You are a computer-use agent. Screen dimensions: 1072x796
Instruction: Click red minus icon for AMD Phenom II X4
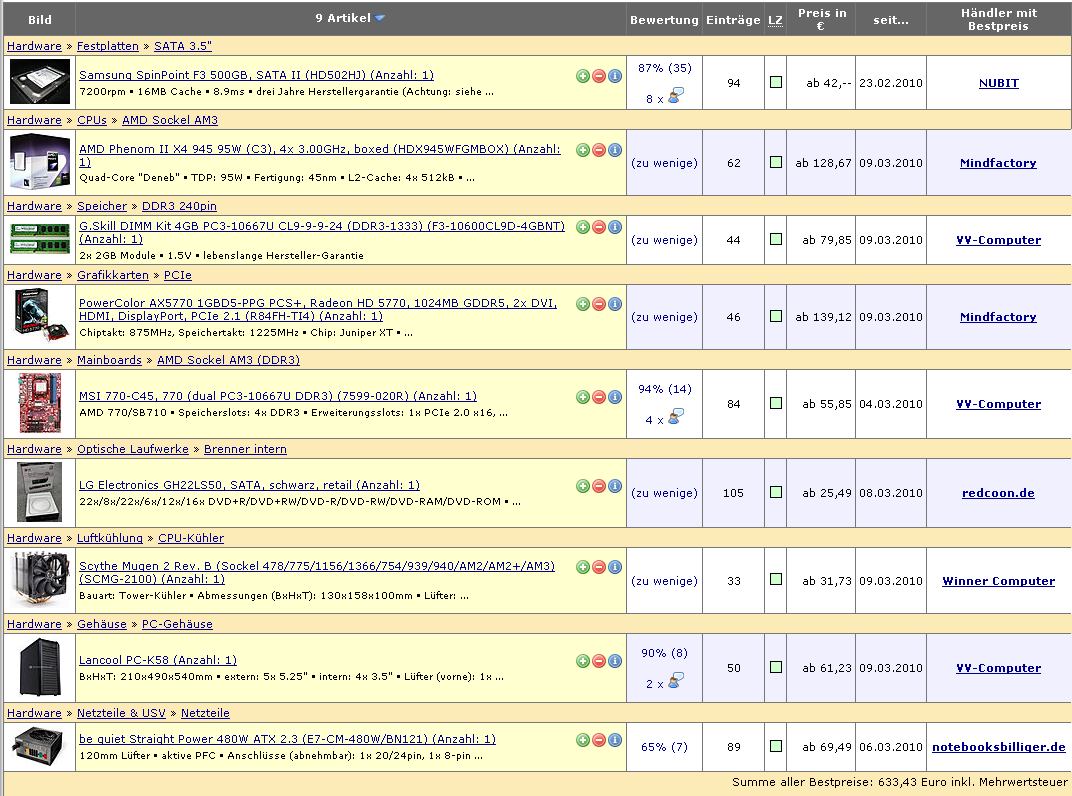click(599, 150)
